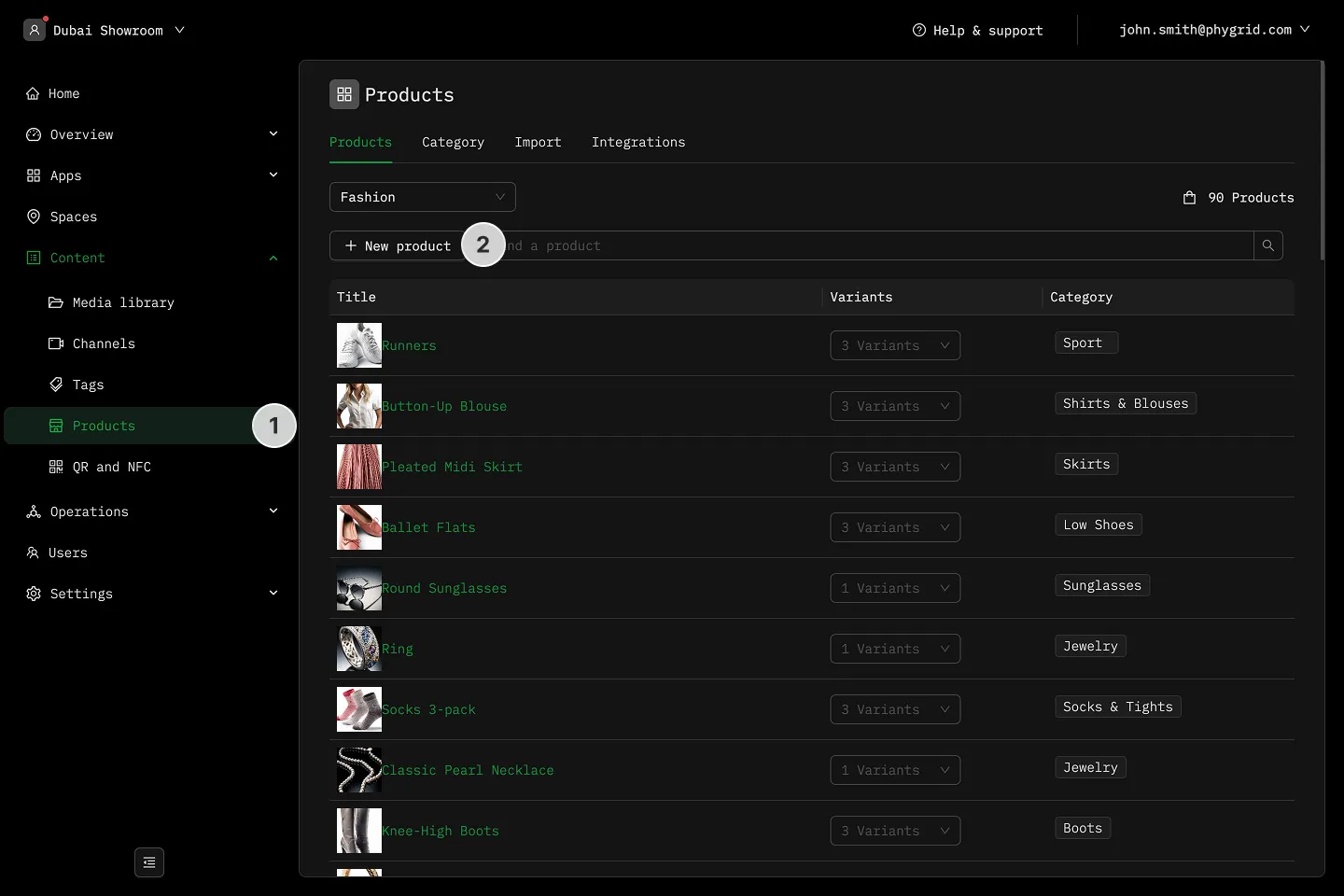This screenshot has width=1344, height=896.
Task: Click the Socks & Tights category tag
Action: click(1118, 707)
